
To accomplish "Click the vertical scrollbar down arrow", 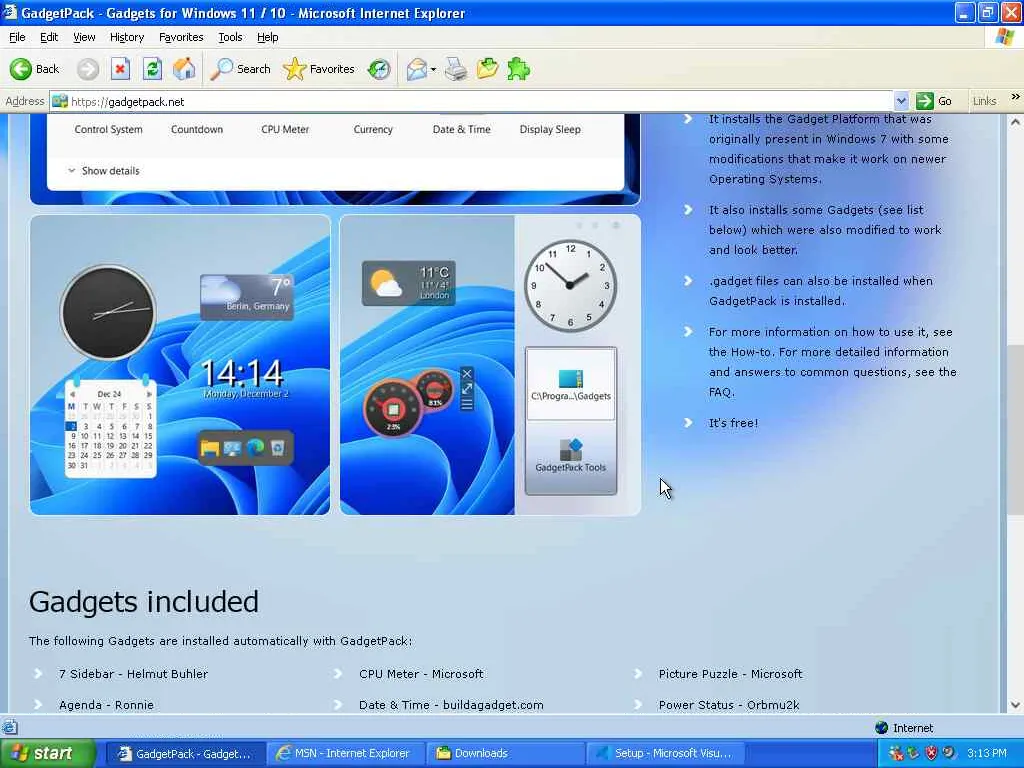I will [1016, 705].
